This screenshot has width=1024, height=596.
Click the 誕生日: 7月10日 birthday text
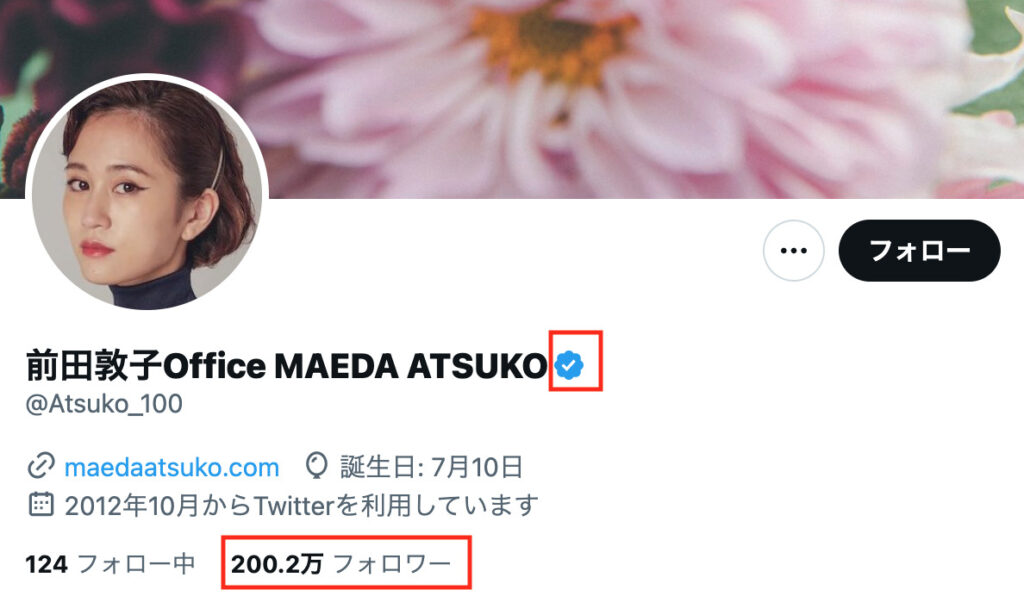(432, 467)
